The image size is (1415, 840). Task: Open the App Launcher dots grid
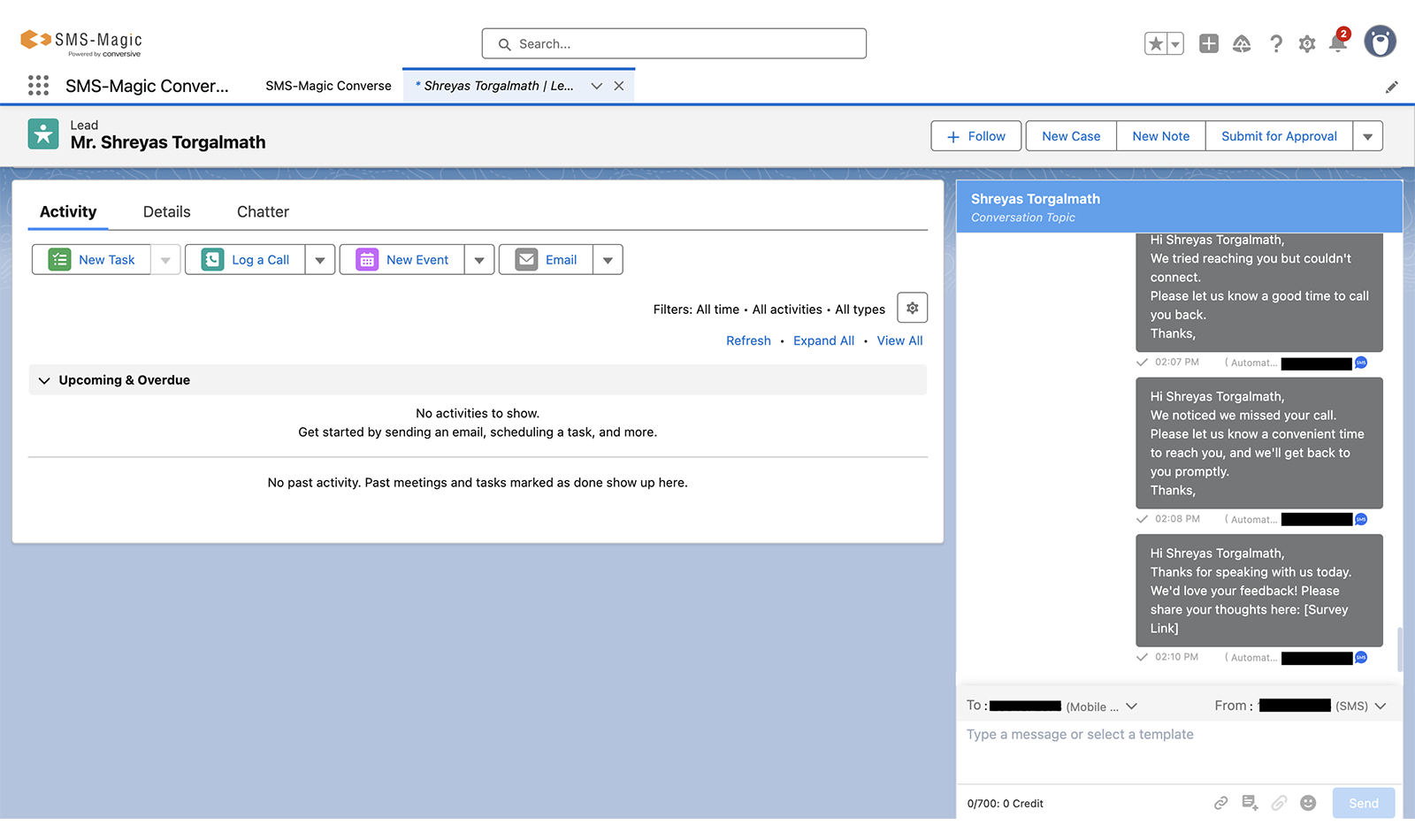[38, 85]
